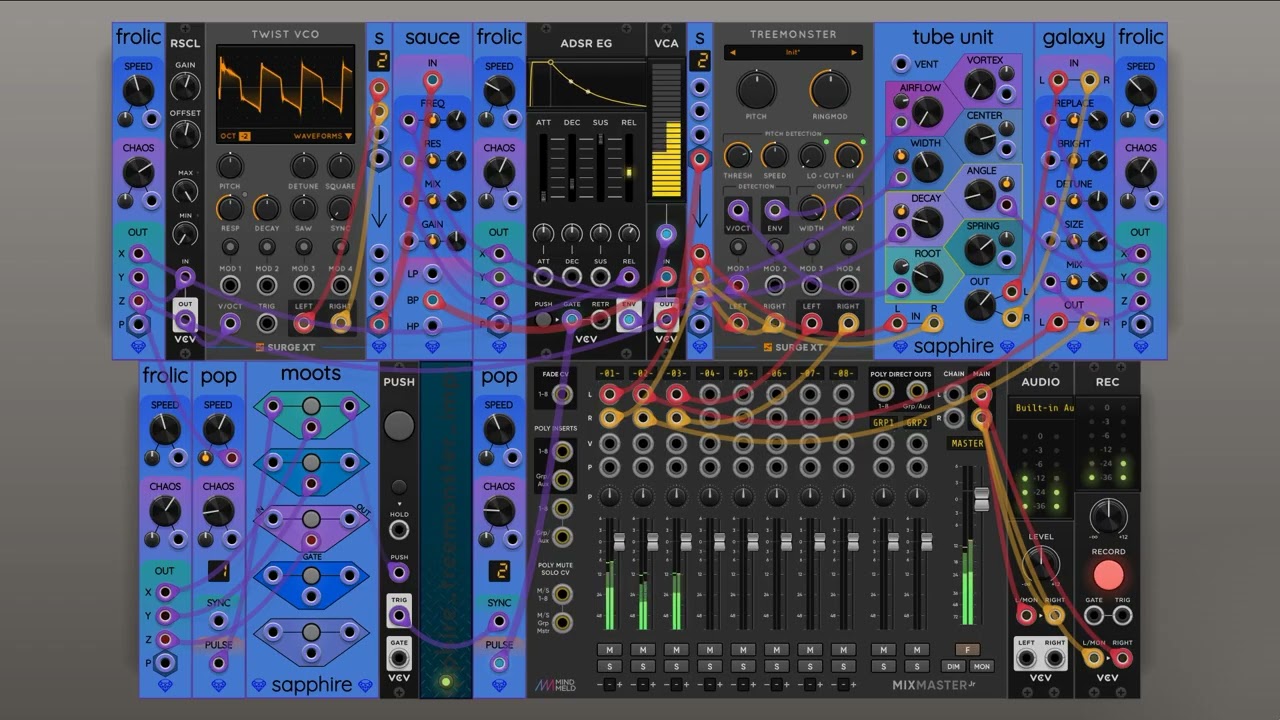Click the Twist VCO PITCH knob
Screen dimensions: 1280x720
coord(230,166)
